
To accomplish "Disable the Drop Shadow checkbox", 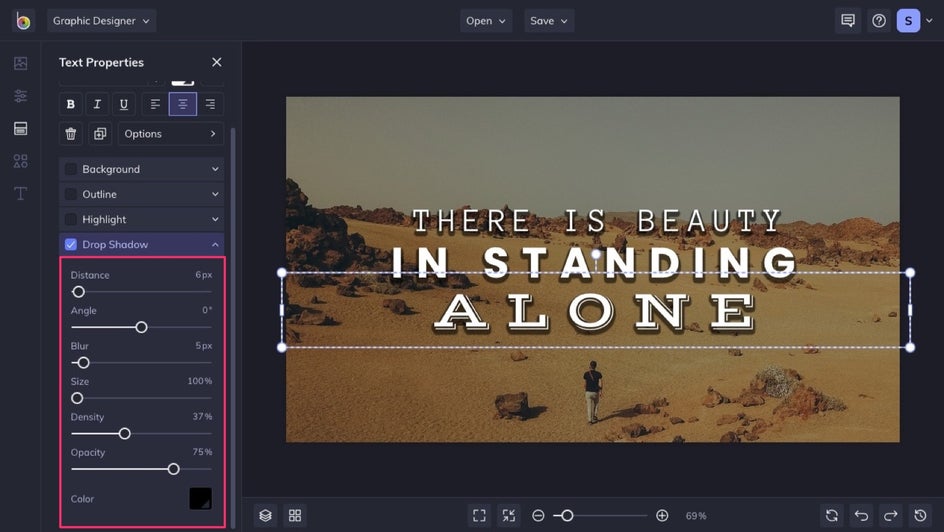I will [x=71, y=244].
